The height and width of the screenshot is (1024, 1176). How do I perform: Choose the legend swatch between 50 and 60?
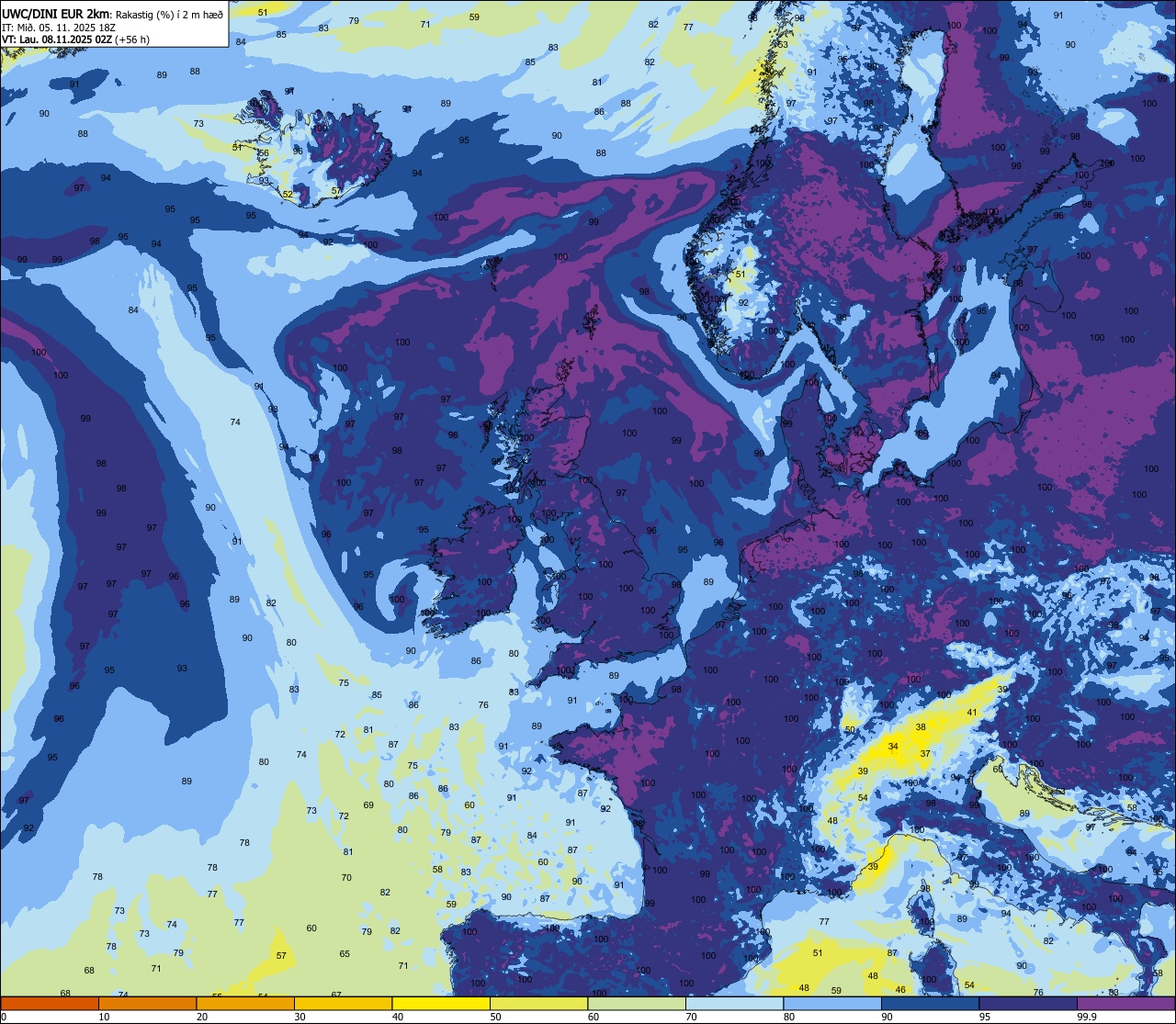tap(539, 1003)
